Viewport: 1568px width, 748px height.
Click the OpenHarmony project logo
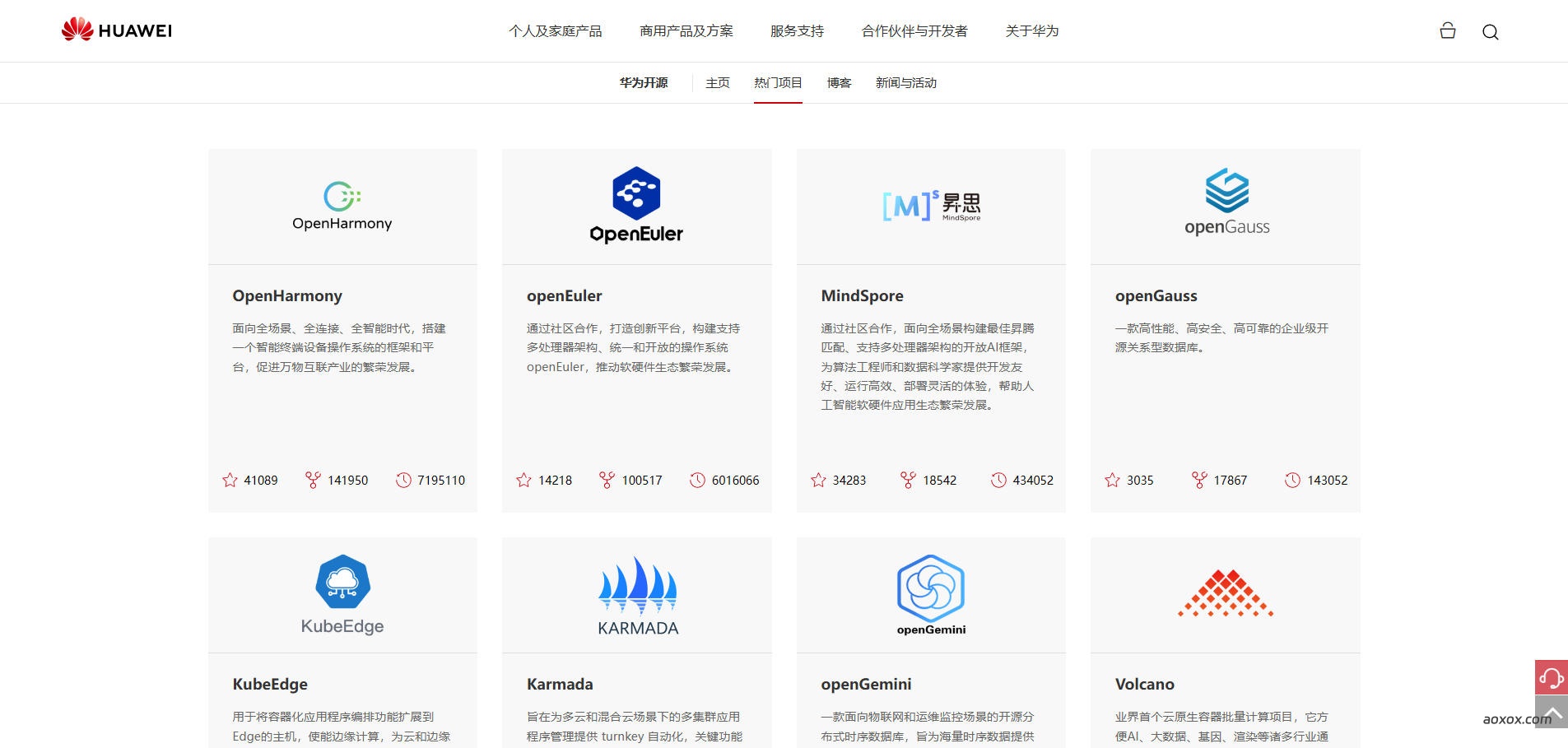pos(342,205)
